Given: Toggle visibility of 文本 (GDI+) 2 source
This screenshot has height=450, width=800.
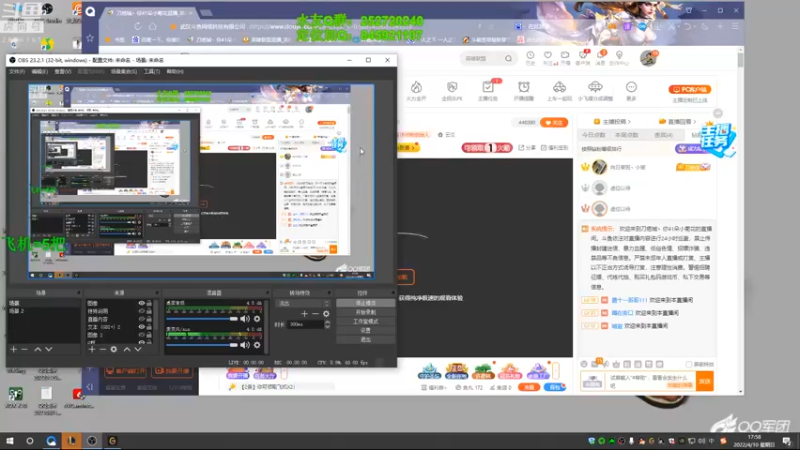Looking at the screenshot, I should tap(141, 327).
